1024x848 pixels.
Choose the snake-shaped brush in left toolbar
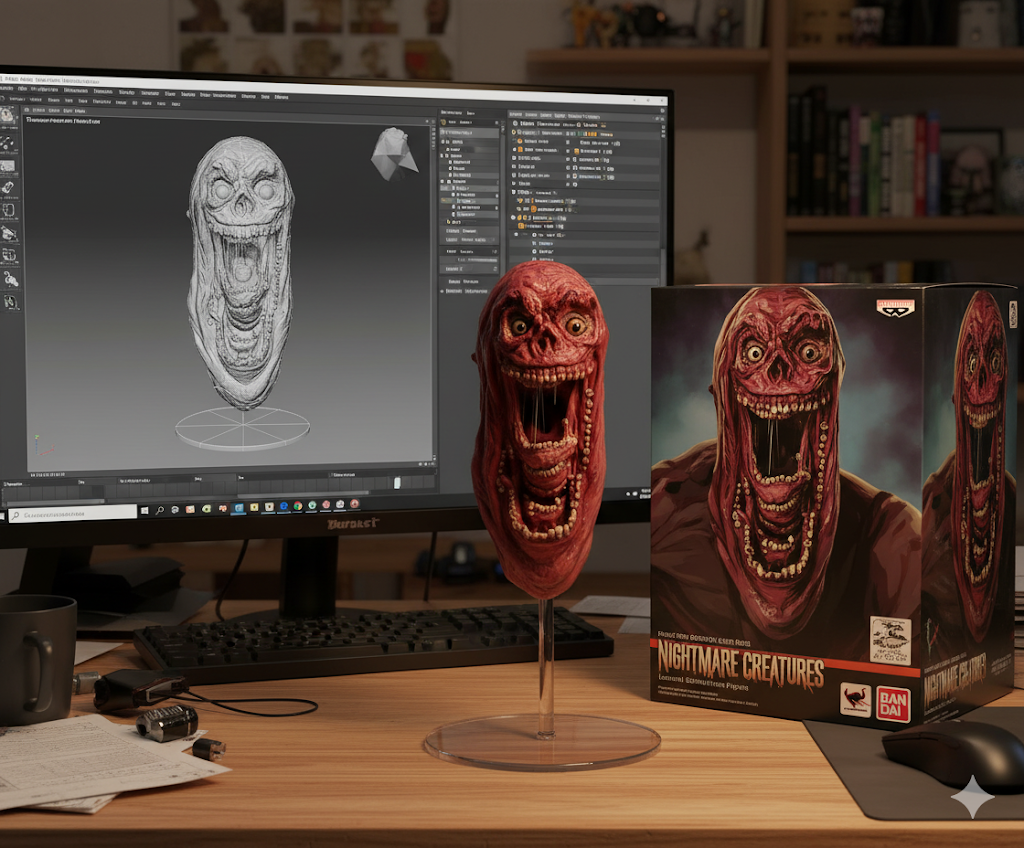10,280
